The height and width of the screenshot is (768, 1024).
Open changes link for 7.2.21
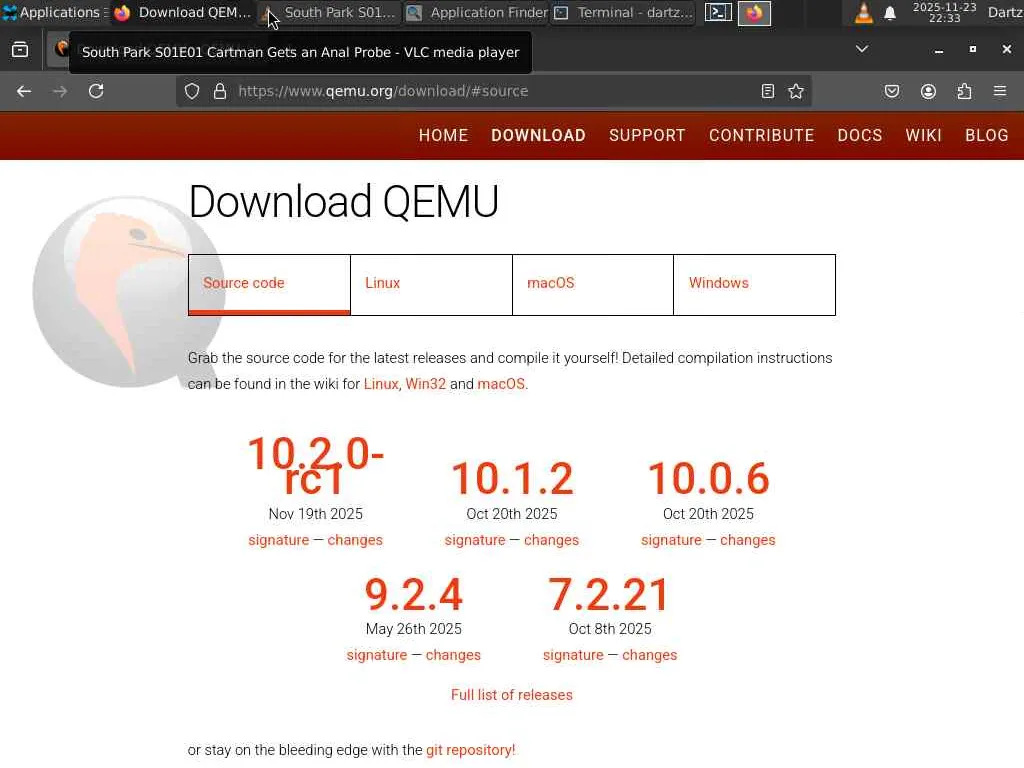point(650,655)
